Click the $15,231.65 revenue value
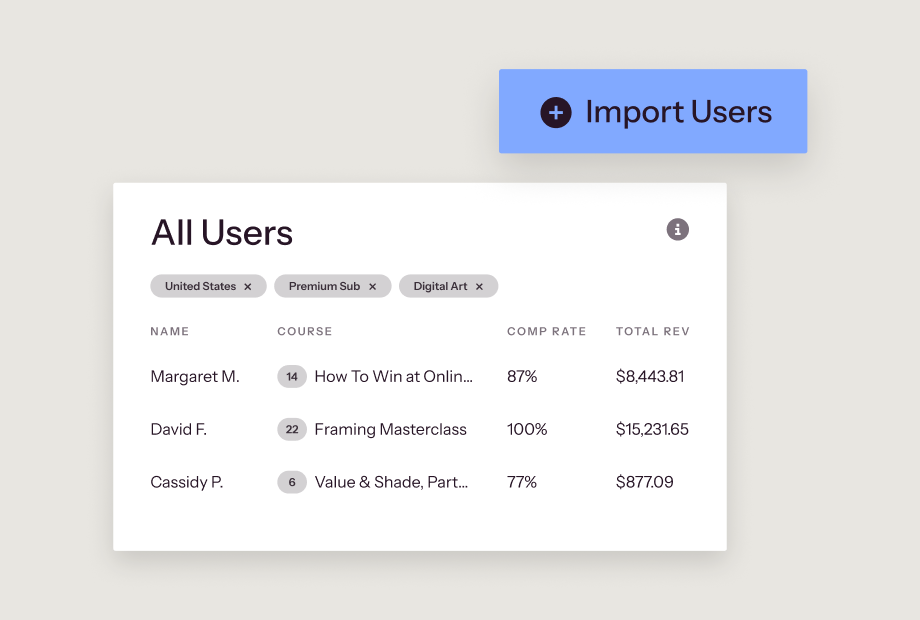 pos(652,429)
